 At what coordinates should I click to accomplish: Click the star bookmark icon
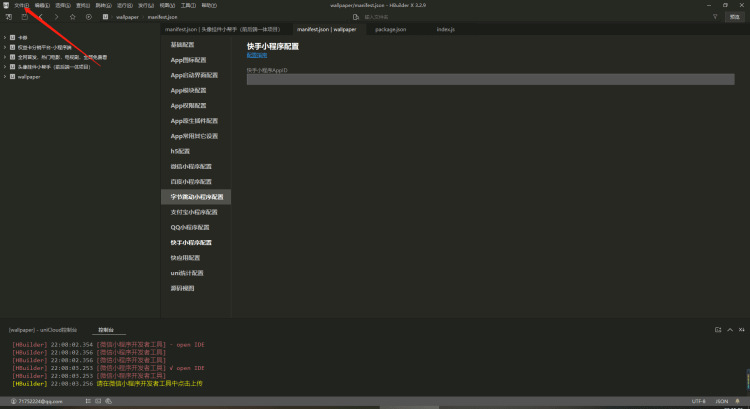[x=73, y=17]
